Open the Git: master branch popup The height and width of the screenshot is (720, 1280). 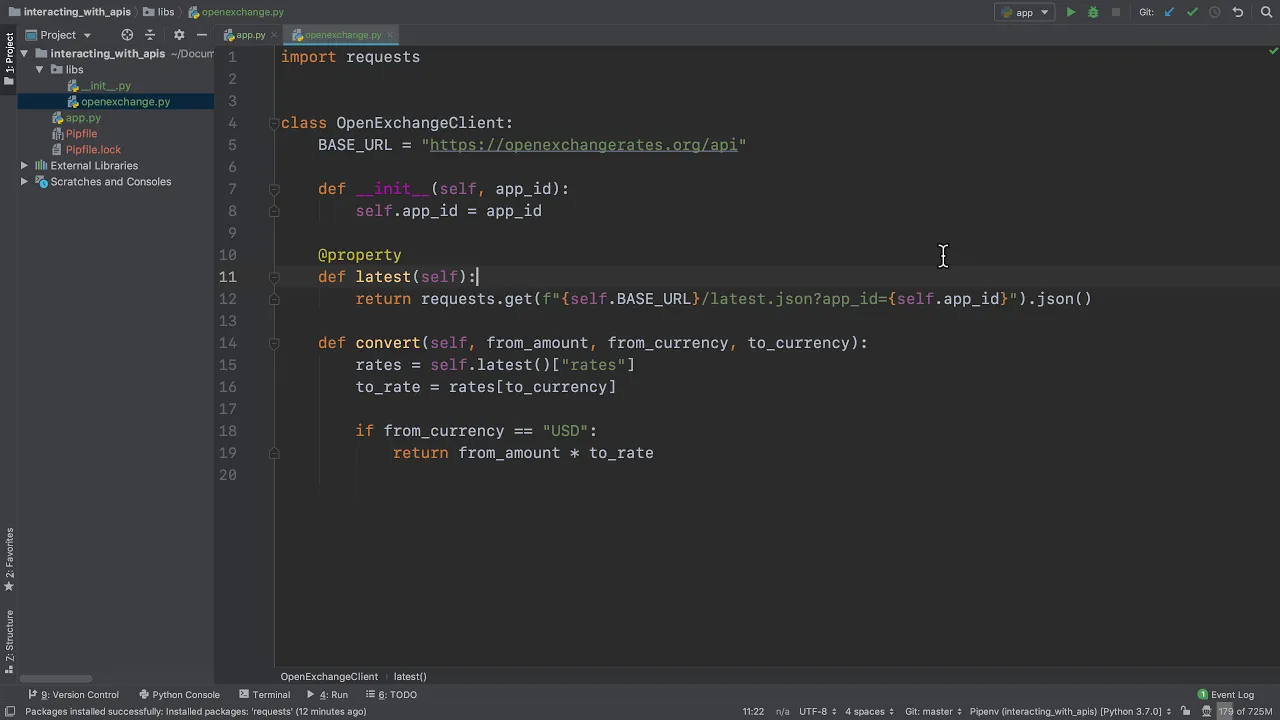click(933, 711)
